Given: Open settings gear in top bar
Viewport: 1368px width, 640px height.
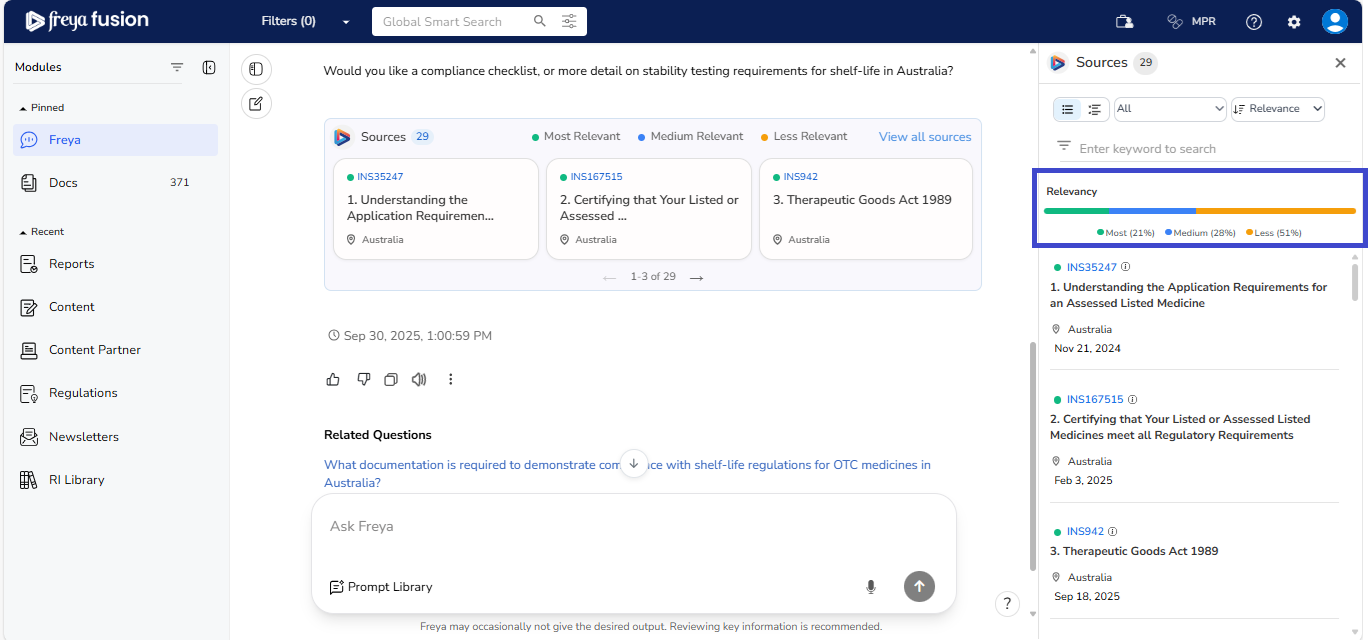Looking at the screenshot, I should [x=1294, y=21].
